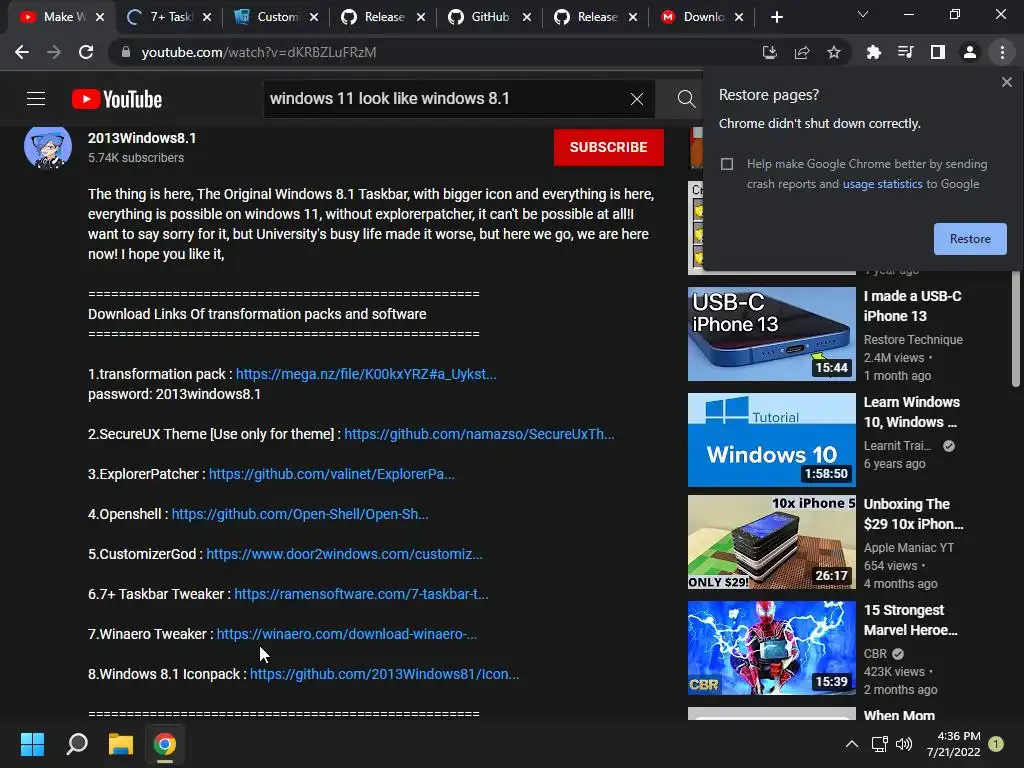1024x768 pixels.
Task: Open the USB-C iPhone 13 thumbnail
Action: tap(771, 334)
